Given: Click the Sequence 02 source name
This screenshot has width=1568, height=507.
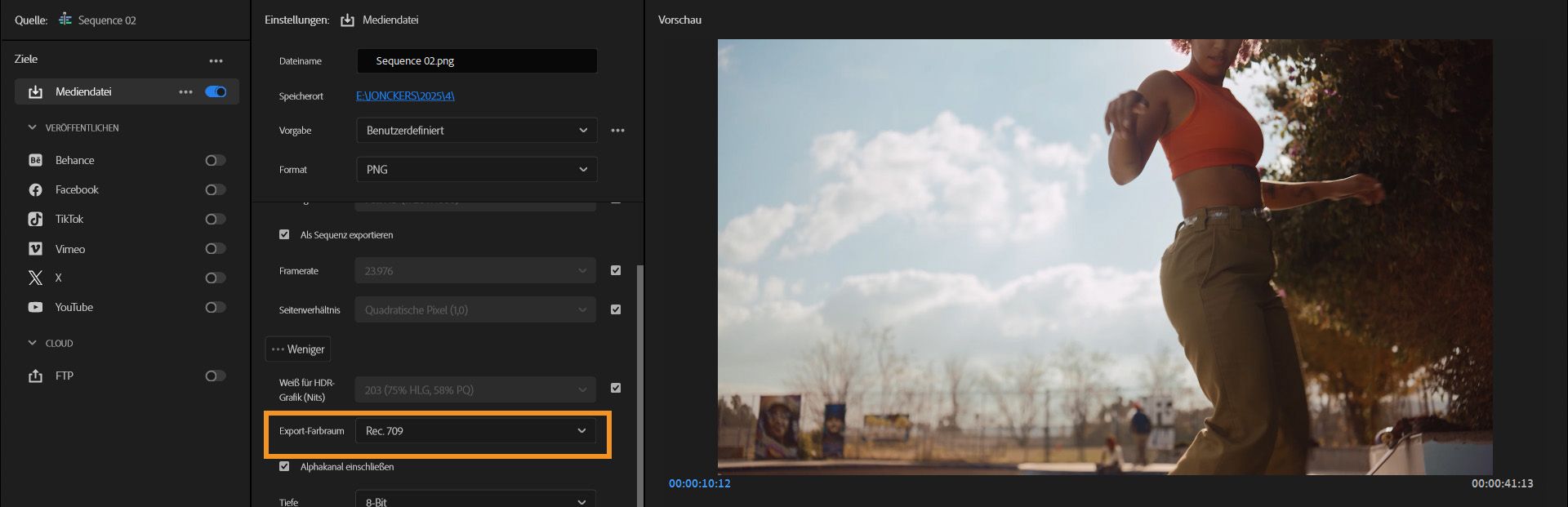Looking at the screenshot, I should [107, 20].
